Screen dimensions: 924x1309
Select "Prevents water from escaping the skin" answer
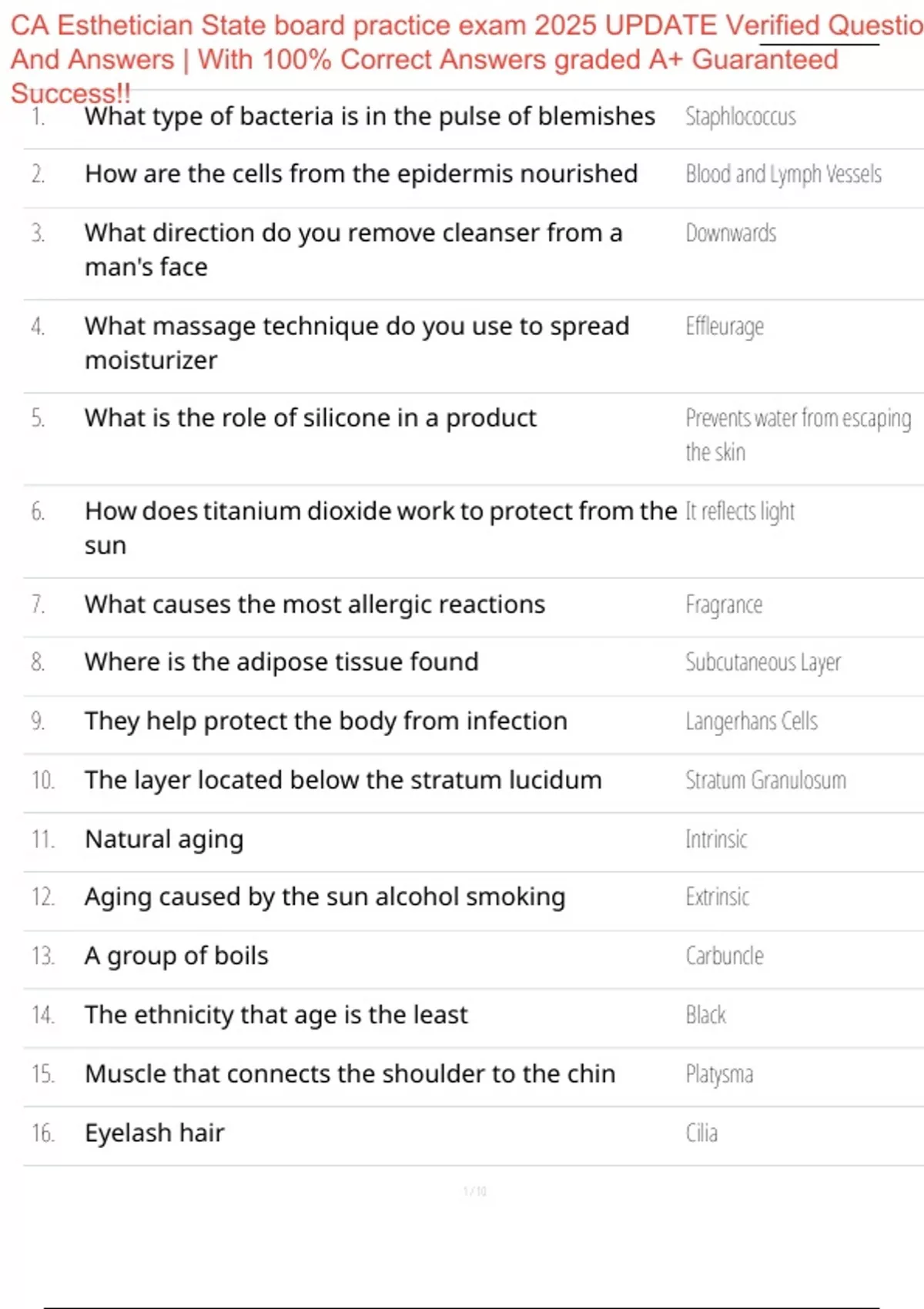(x=798, y=435)
